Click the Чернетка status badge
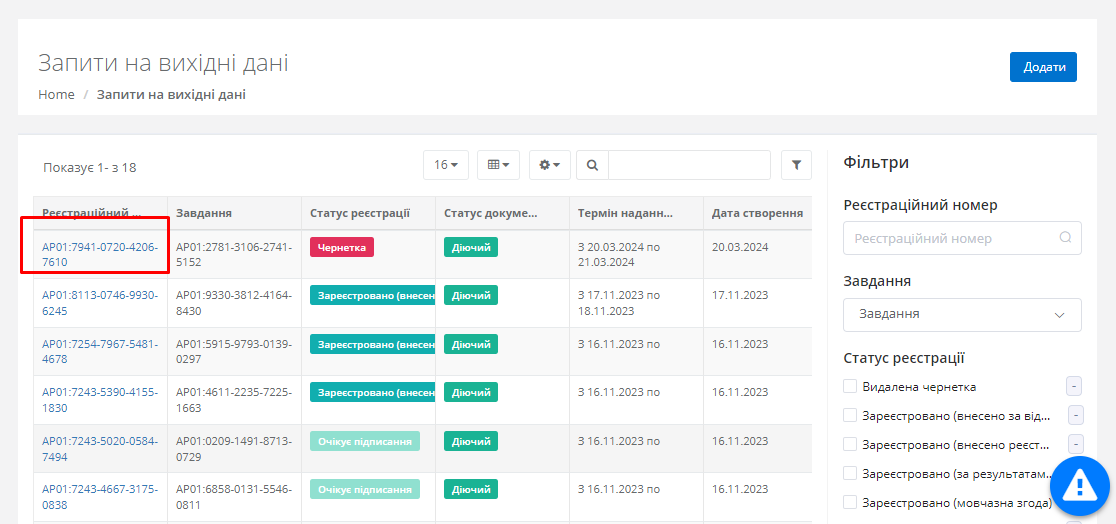Image resolution: width=1116 pixels, height=524 pixels. tap(342, 247)
